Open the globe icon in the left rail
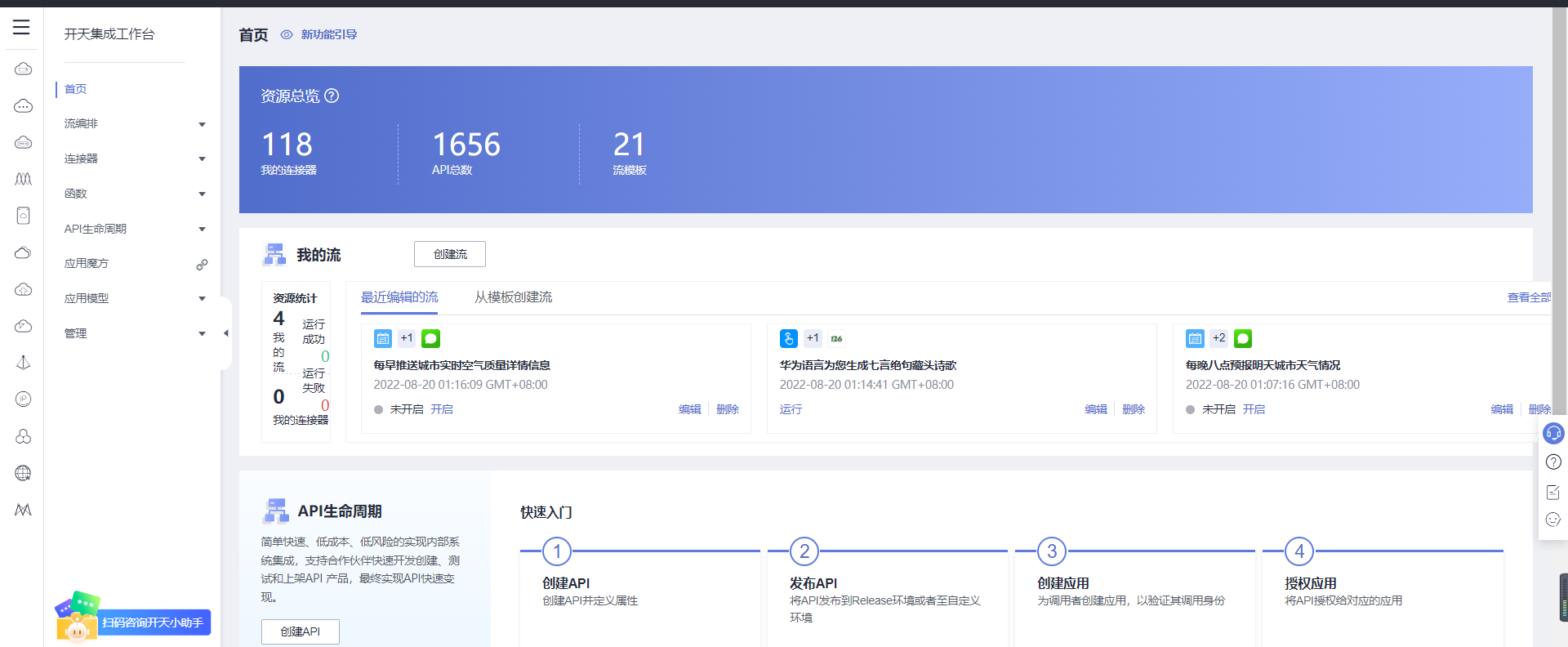The image size is (1568, 647). [23, 473]
